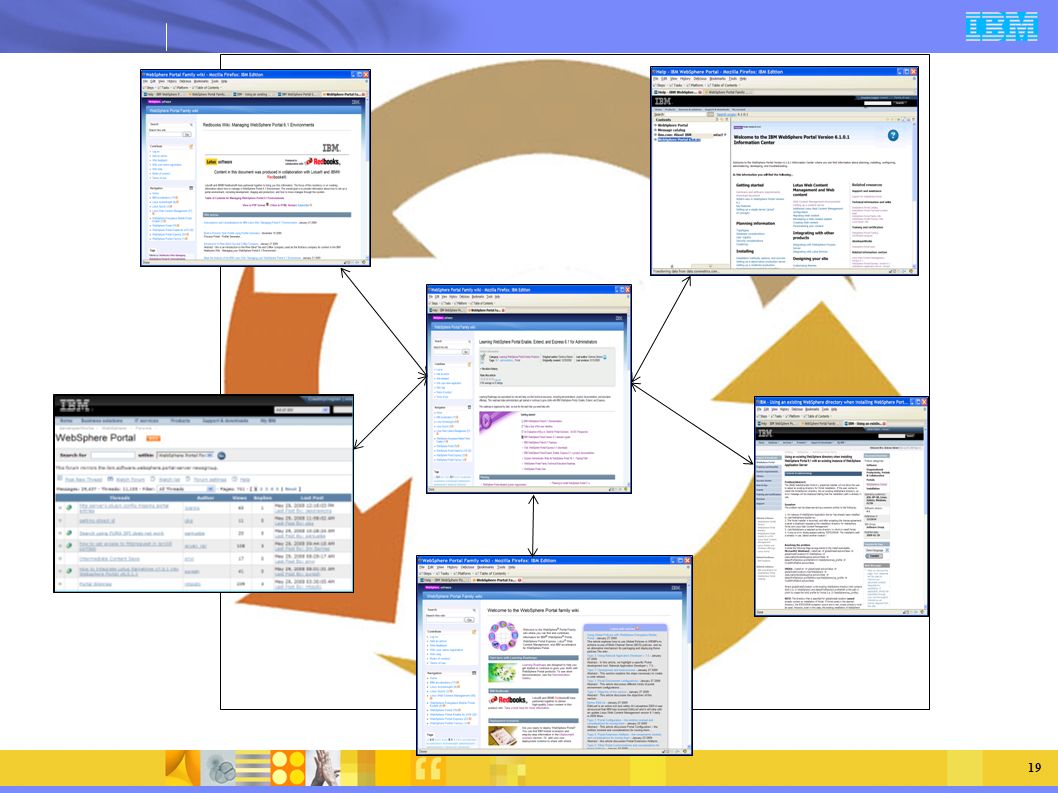Open the 'All Threads' filter dropdown in the forum
1058x793 pixels.
186,489
